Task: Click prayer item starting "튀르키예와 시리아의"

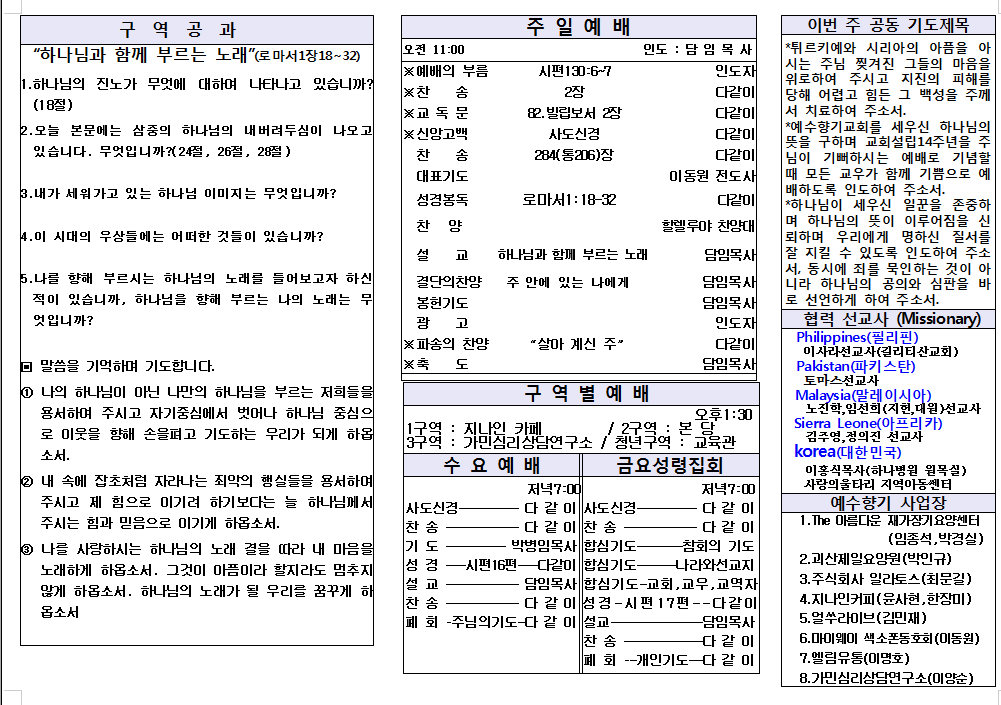Action: click(x=888, y=79)
